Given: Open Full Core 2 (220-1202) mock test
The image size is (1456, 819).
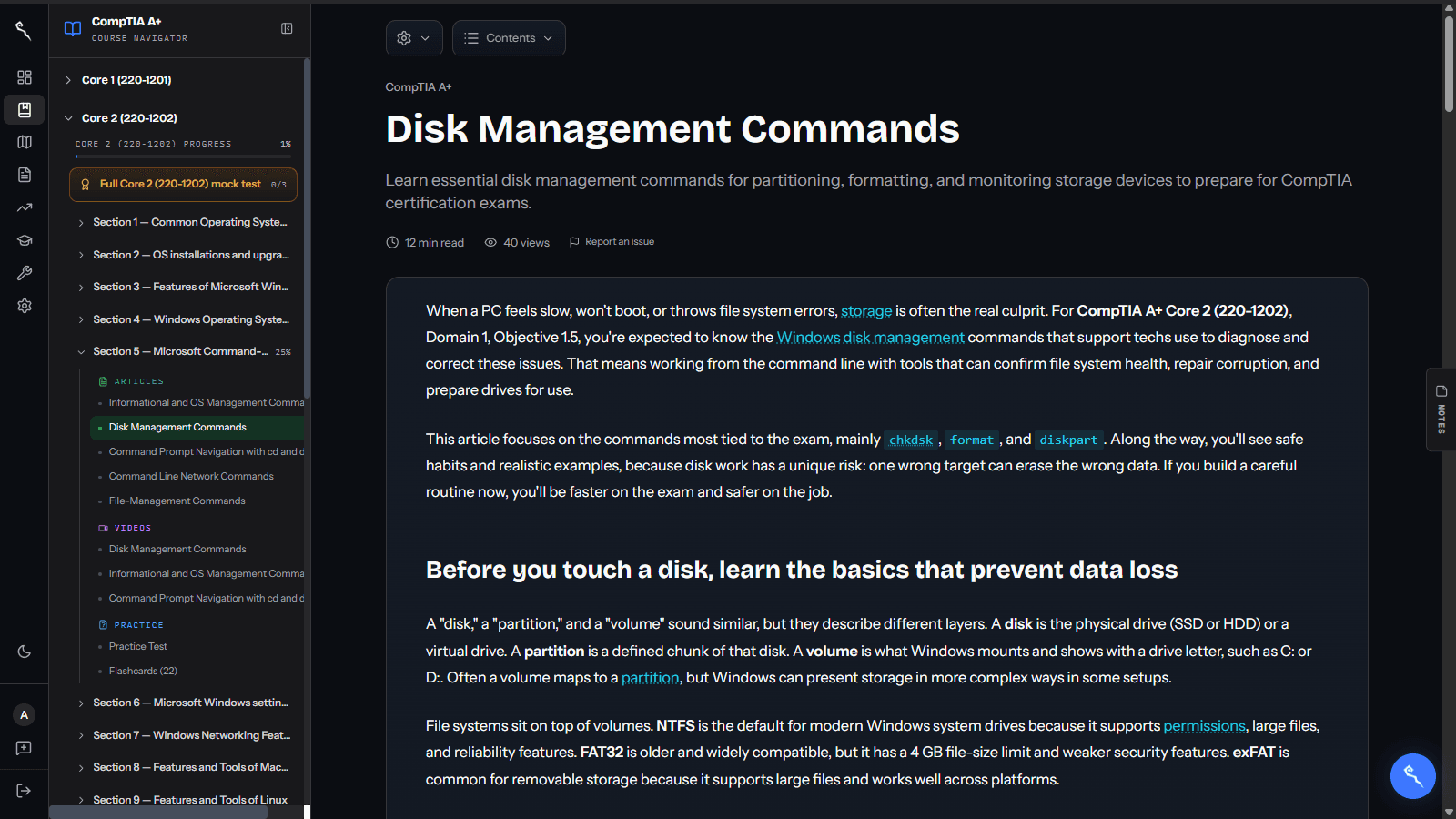Looking at the screenshot, I should point(183,185).
